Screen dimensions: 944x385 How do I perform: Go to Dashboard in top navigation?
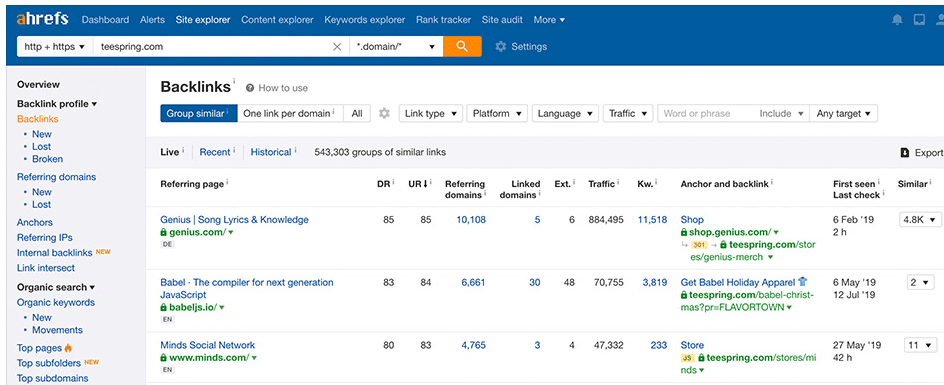[x=105, y=20]
